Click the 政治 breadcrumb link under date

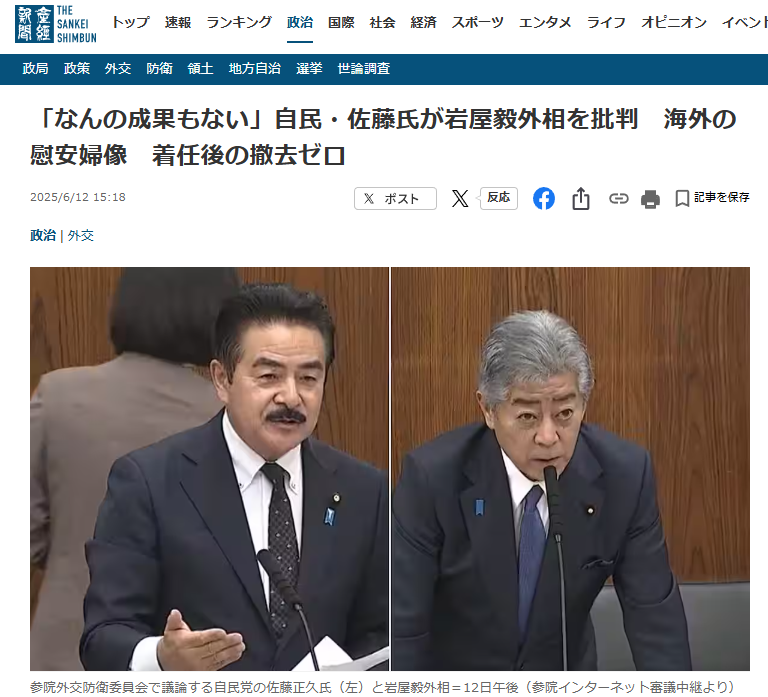pyautogui.click(x=42, y=236)
